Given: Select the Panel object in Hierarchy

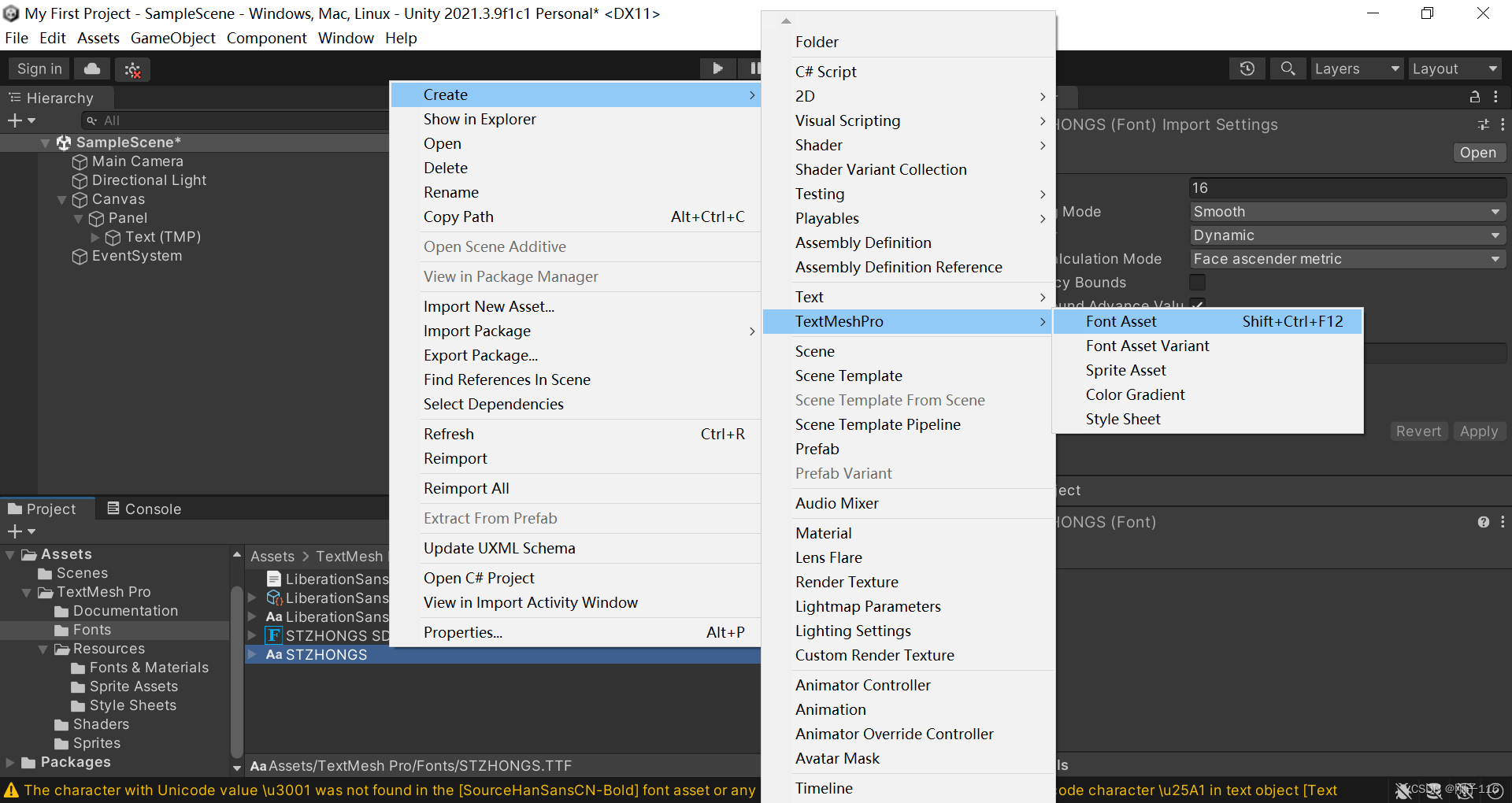Looking at the screenshot, I should [128, 218].
